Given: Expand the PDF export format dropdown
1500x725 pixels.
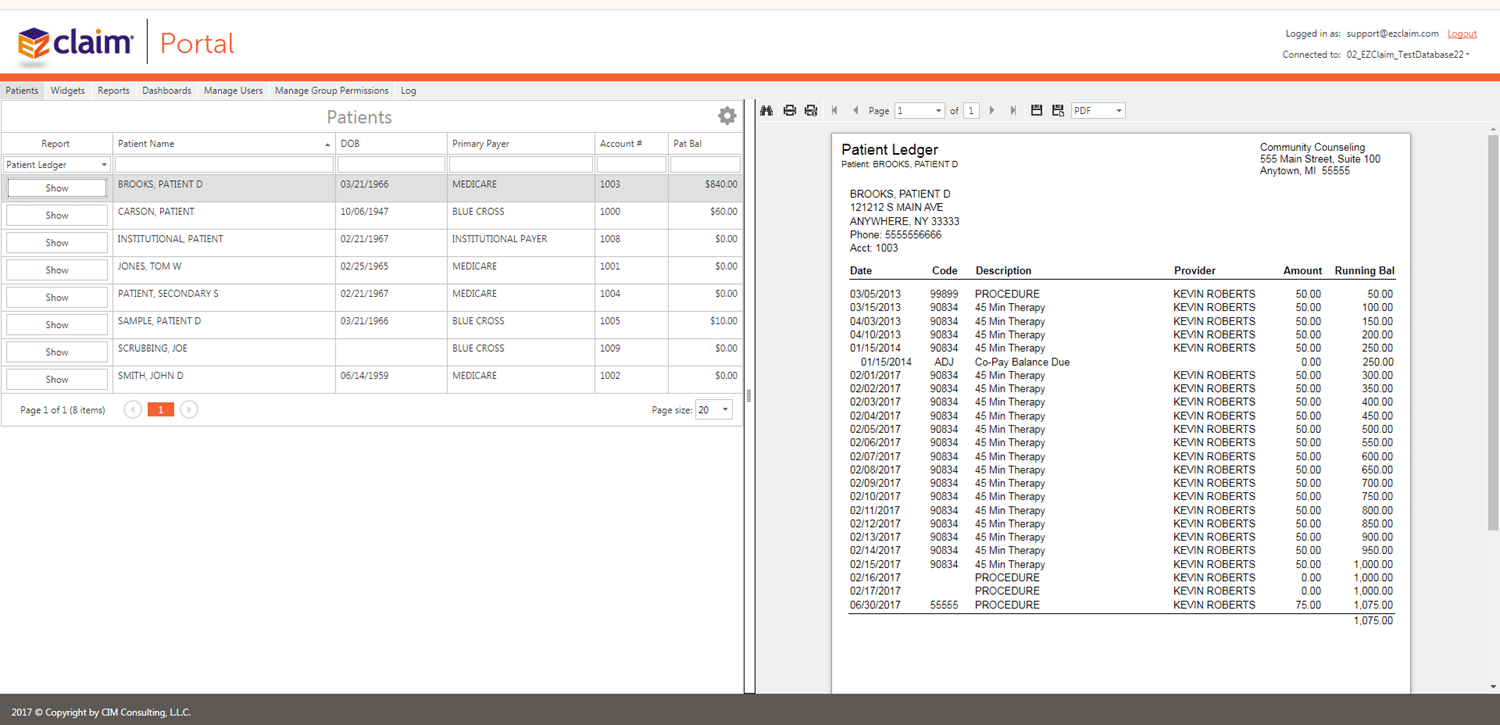Looking at the screenshot, I should 1098,111.
